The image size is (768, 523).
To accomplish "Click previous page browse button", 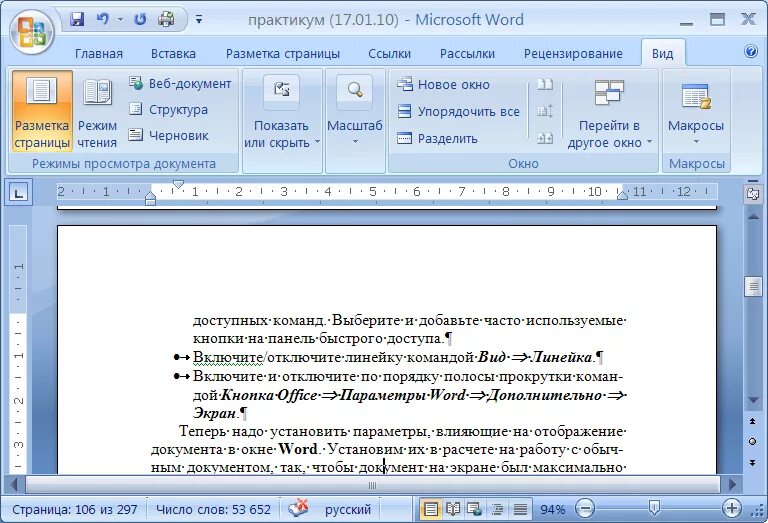I will (x=753, y=421).
